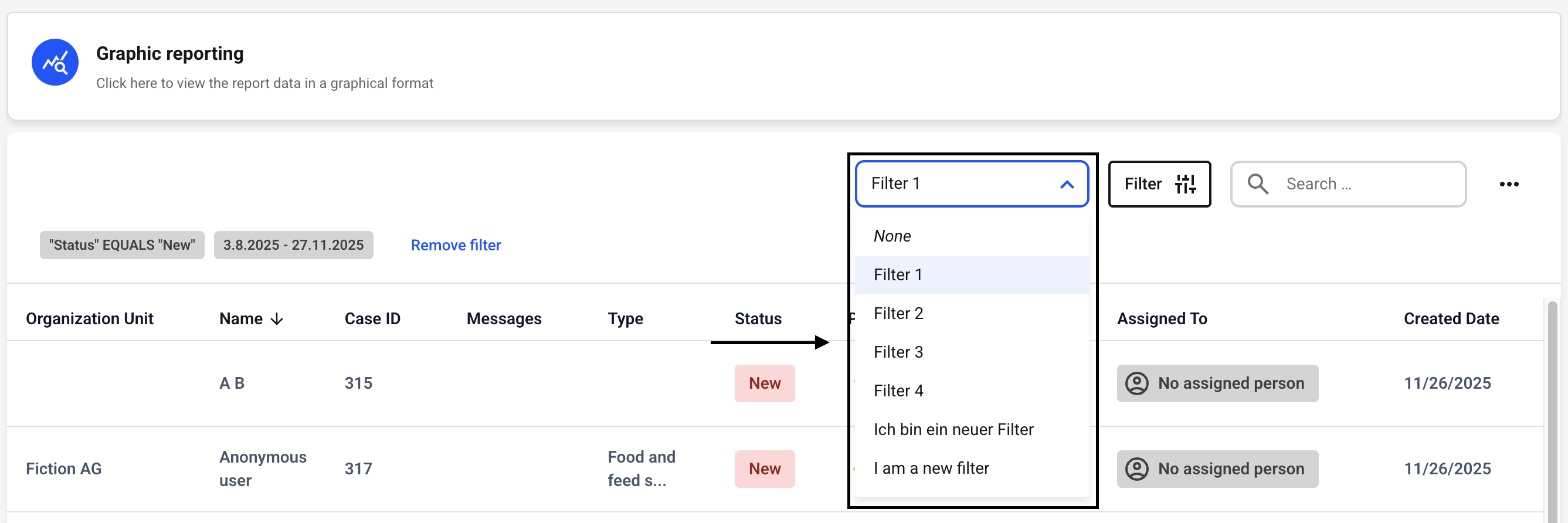Click the filter sliders icon
1568x523 pixels.
tap(1185, 184)
